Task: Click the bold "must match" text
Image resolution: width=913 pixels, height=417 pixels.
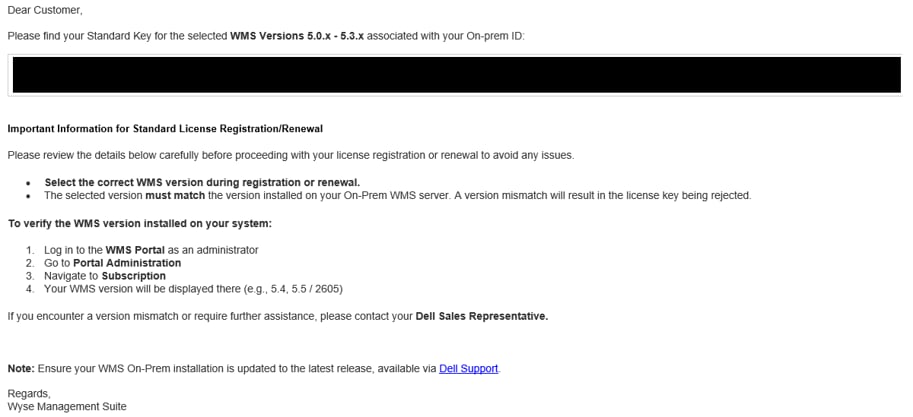Action: coord(175,195)
